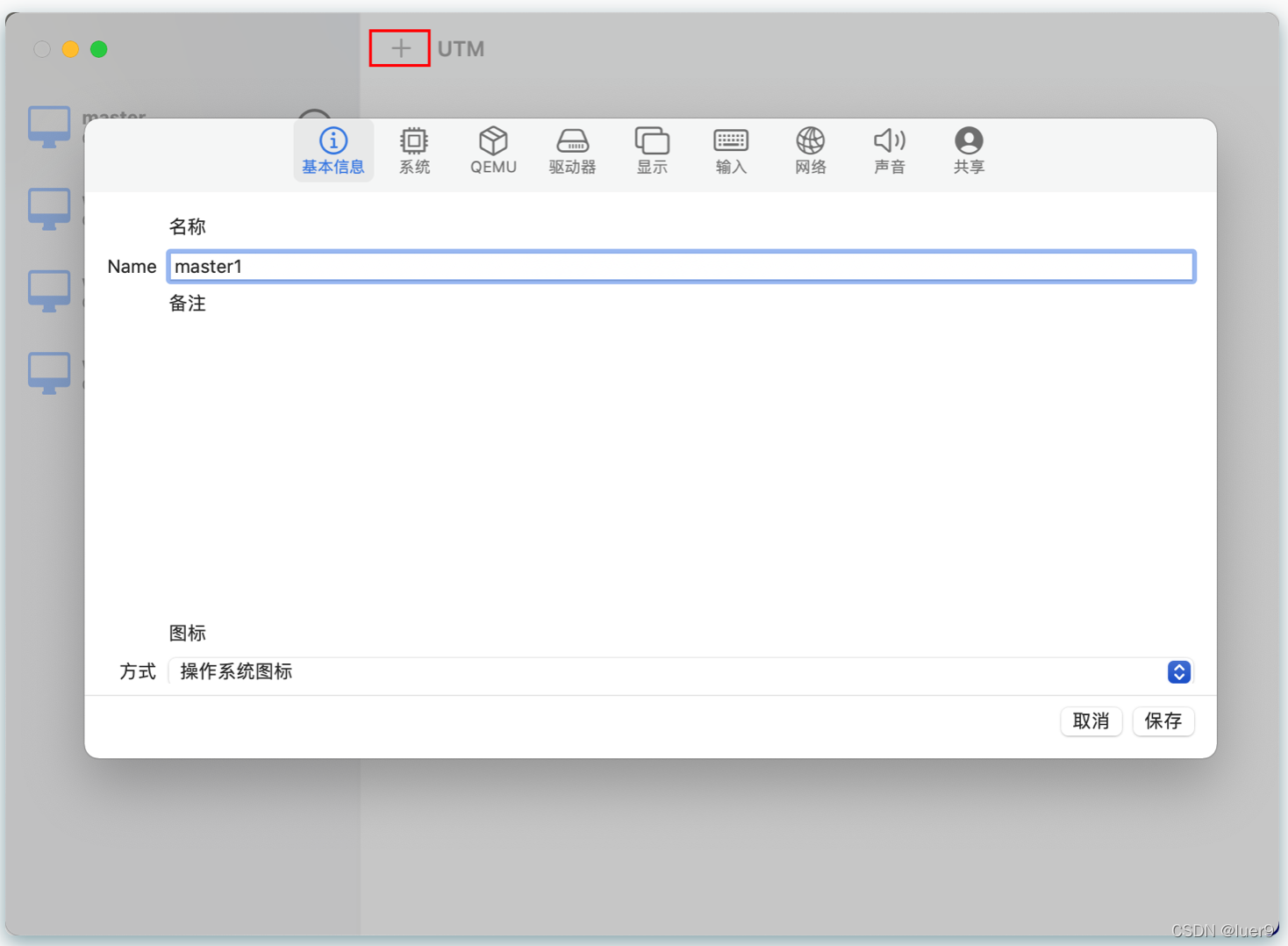
Task: Open the 网络 network tab
Action: [x=811, y=151]
